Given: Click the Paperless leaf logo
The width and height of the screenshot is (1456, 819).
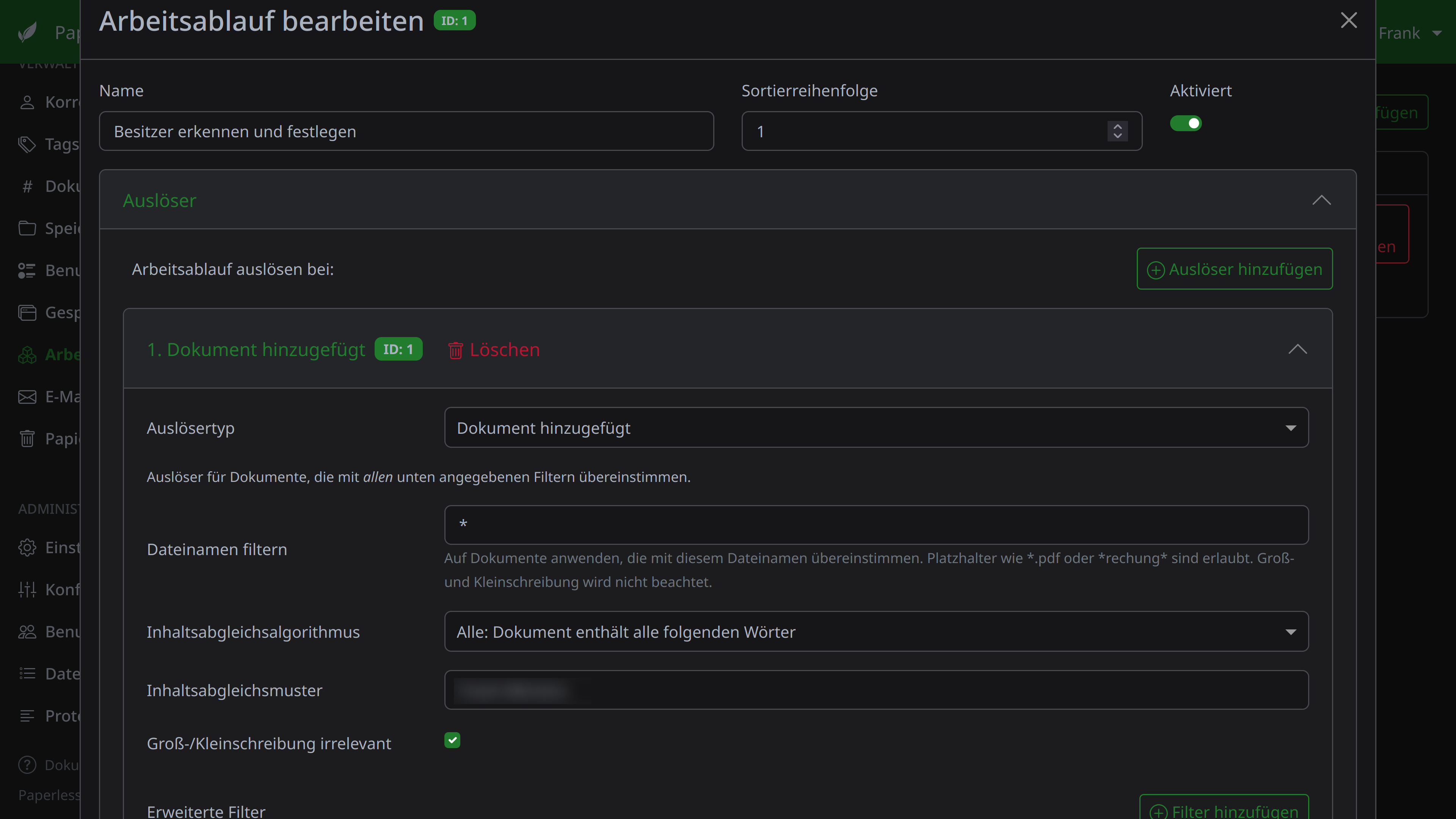Looking at the screenshot, I should point(27,31).
